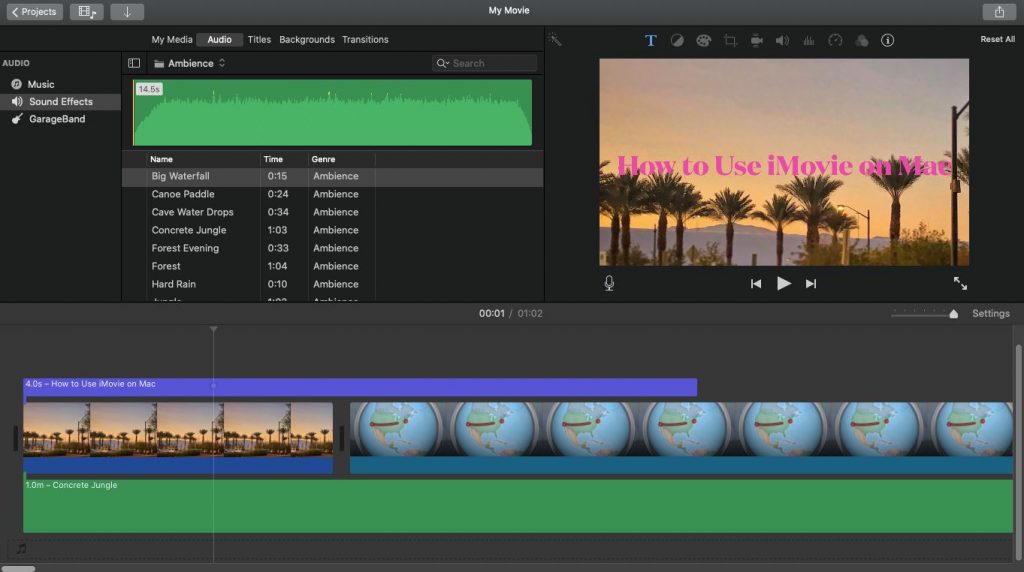Enter fullscreen playback with arrows icon
This screenshot has width=1024, height=572.
[960, 283]
